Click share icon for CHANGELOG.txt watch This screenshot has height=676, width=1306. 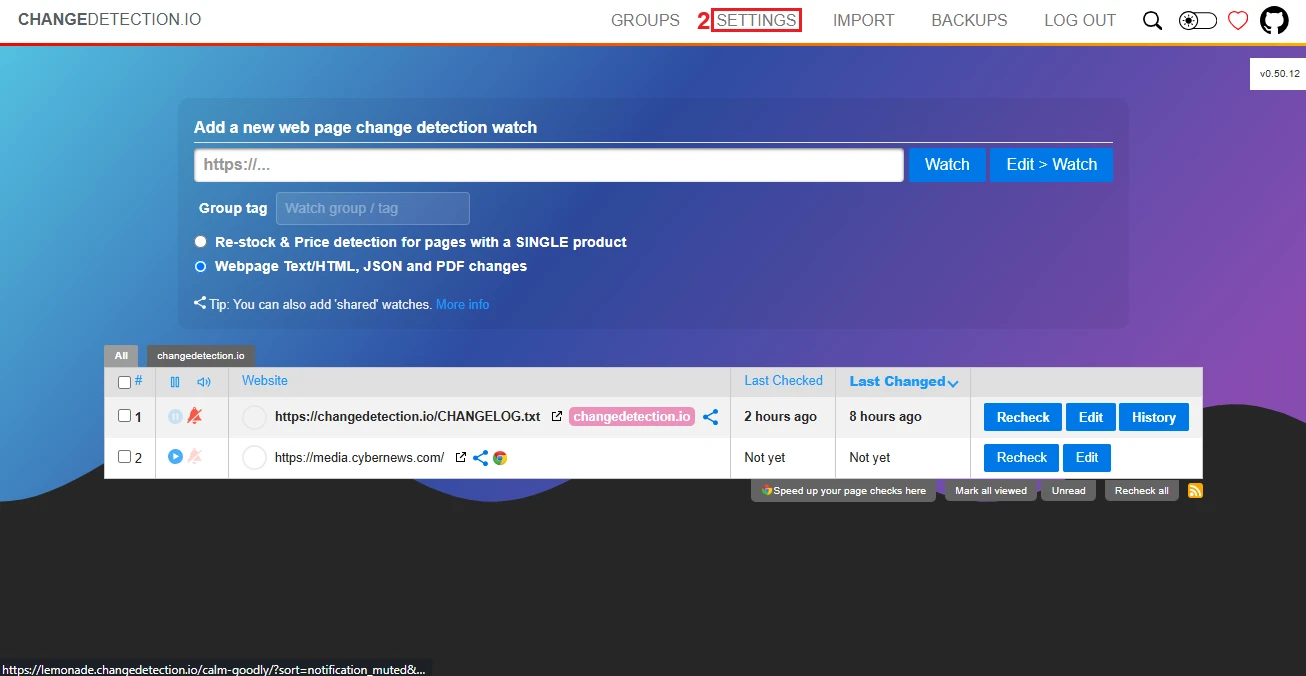tap(710, 417)
